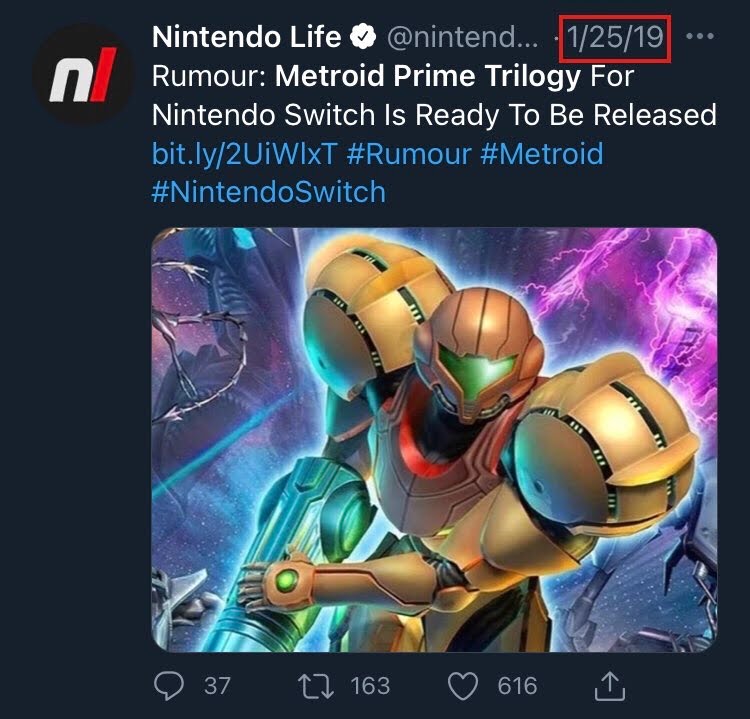Click the bold Metroid Prime Trilogy text
The width and height of the screenshot is (750, 719).
pos(427,76)
